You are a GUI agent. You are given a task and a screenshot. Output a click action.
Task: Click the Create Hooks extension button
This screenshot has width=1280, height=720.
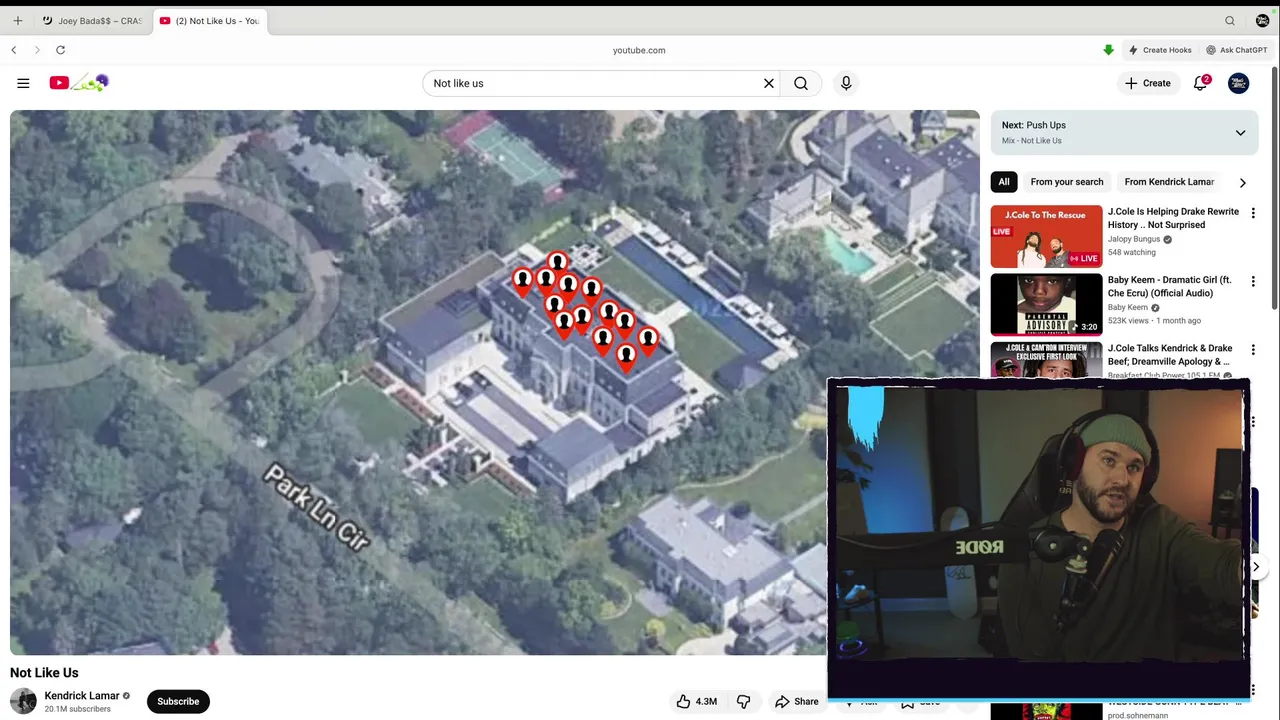click(1160, 50)
